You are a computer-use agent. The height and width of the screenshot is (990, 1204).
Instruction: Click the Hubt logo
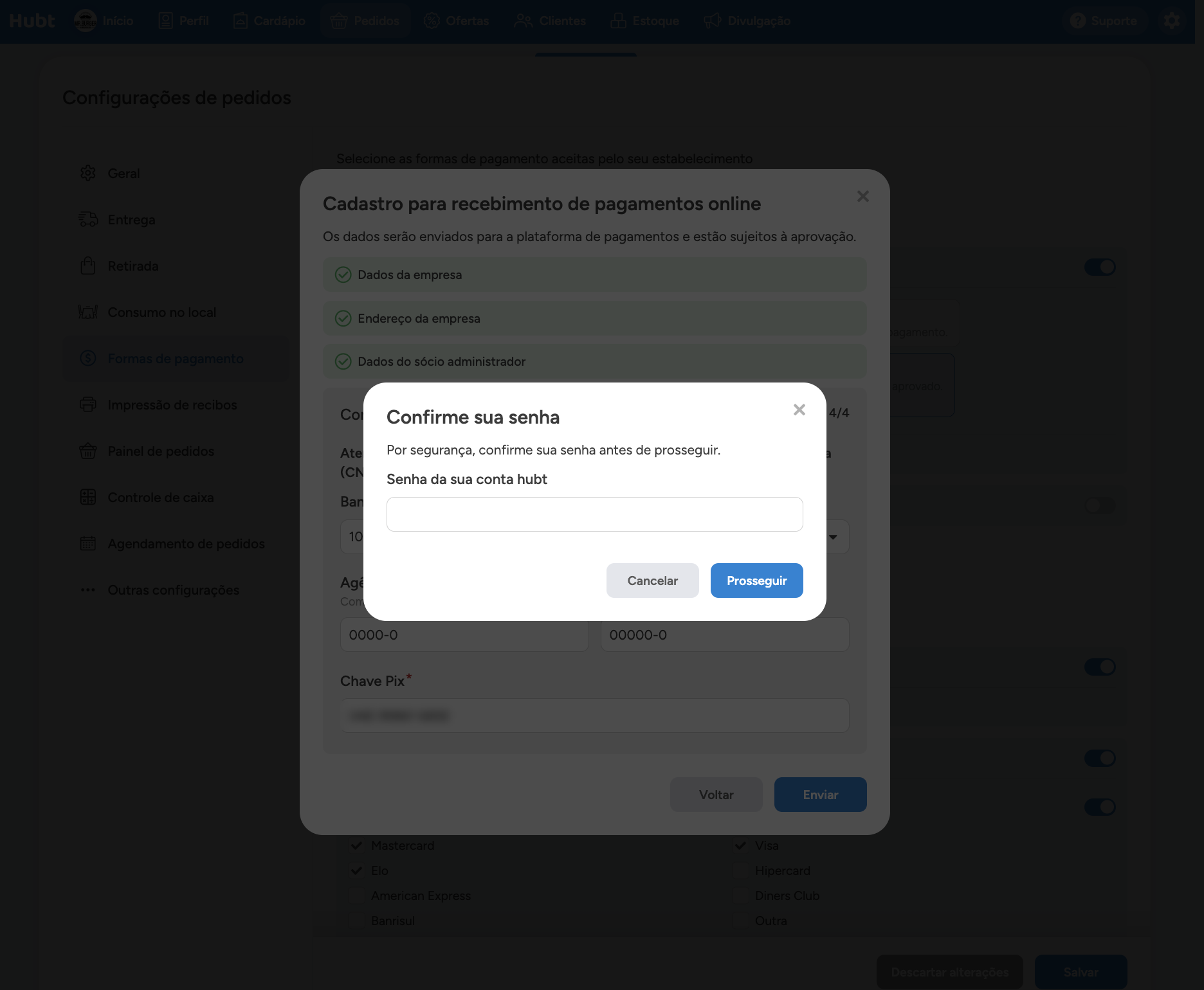pos(32,21)
